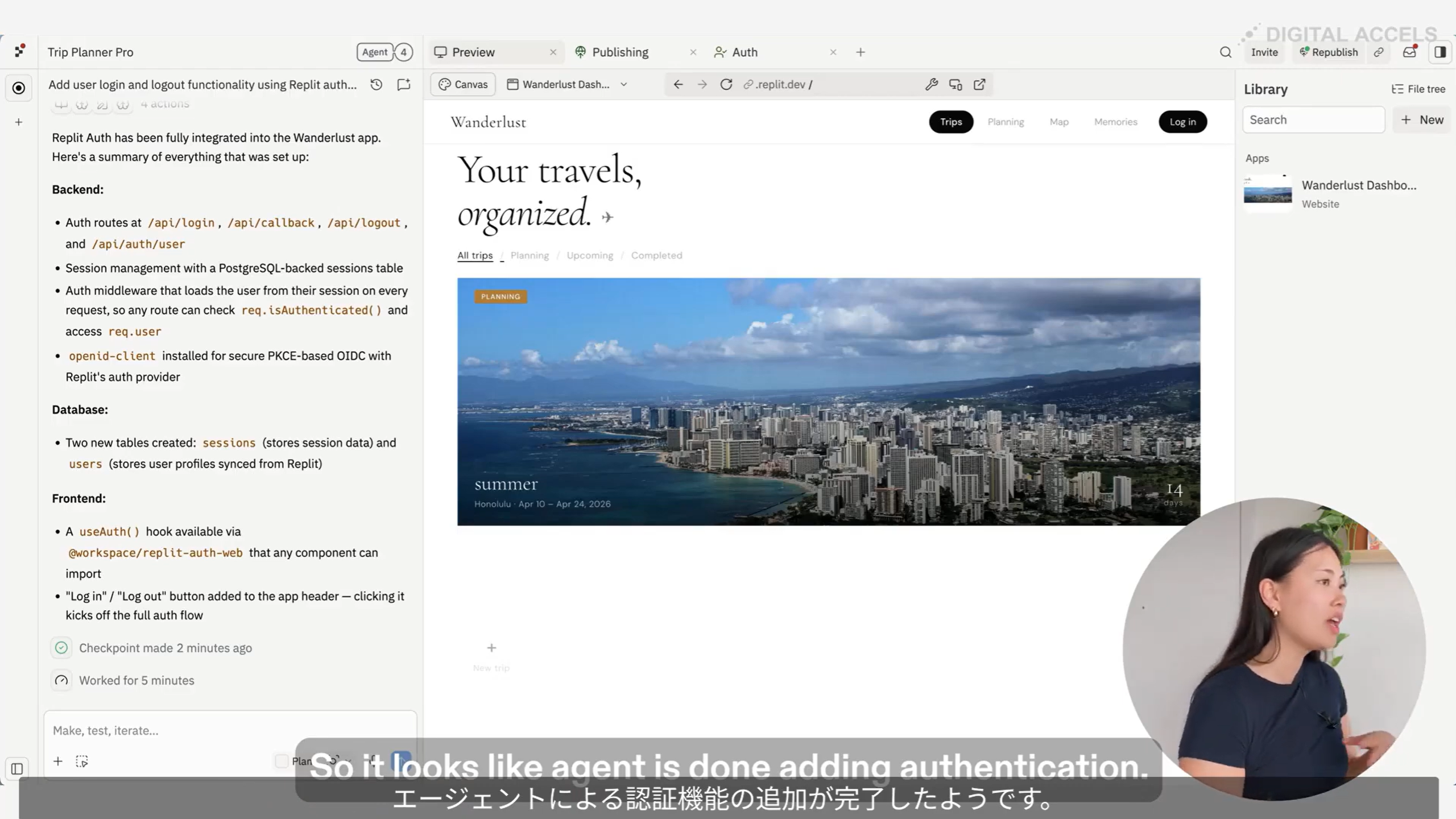1456x819 pixels.
Task: Click the openid-client code snippet
Action: tap(112, 356)
